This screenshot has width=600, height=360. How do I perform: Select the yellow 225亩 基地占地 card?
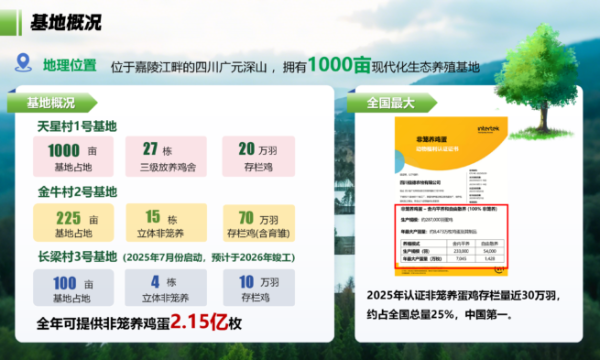pos(73,223)
